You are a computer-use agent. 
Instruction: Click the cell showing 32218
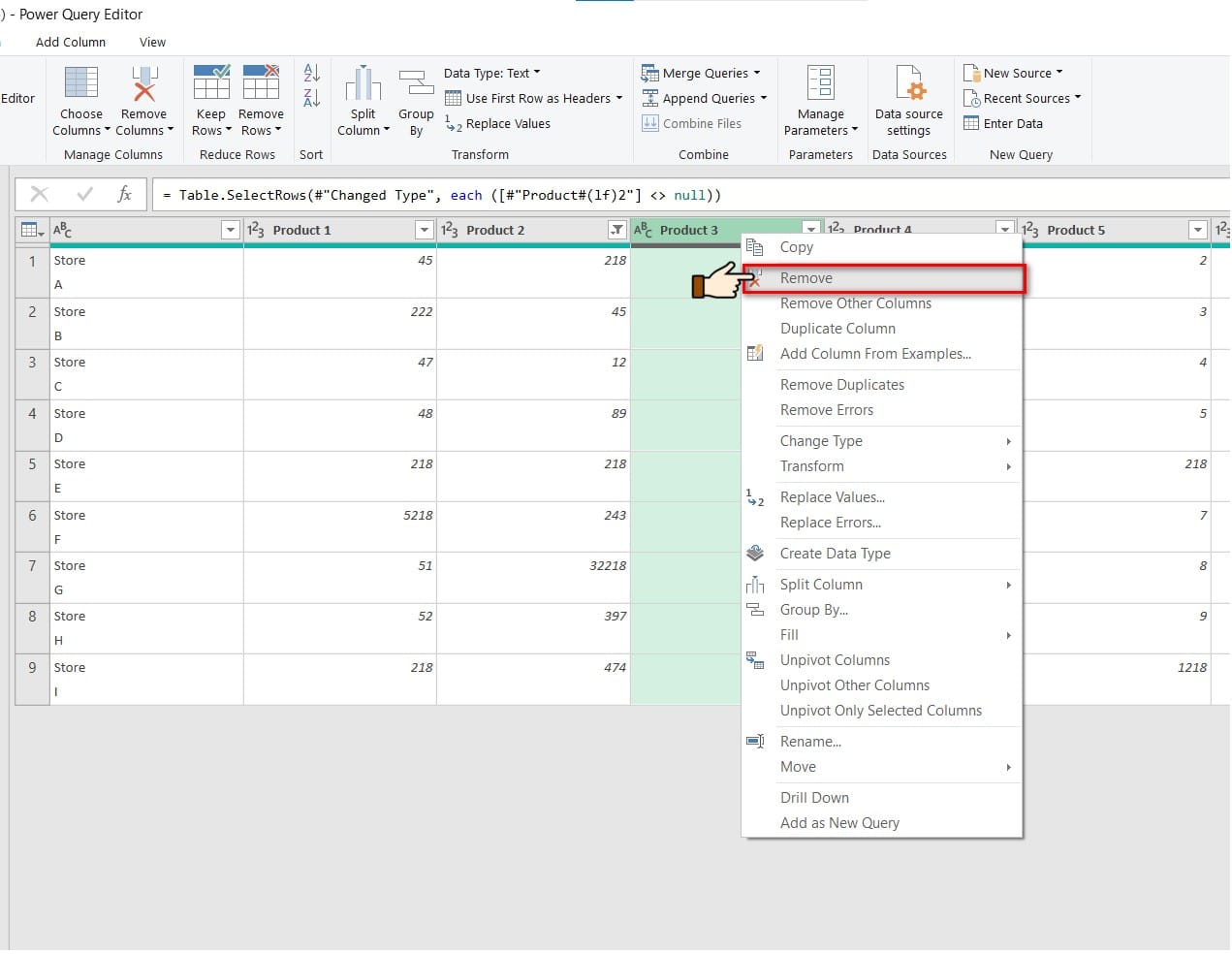(533, 578)
